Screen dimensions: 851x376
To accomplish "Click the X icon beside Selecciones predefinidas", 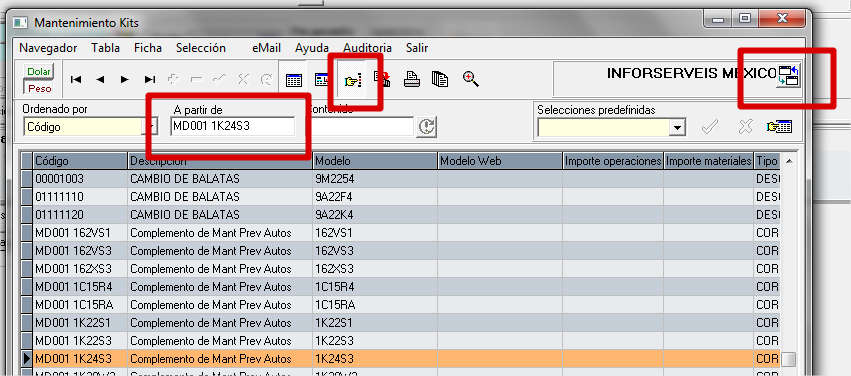I will pyautogui.click(x=746, y=127).
